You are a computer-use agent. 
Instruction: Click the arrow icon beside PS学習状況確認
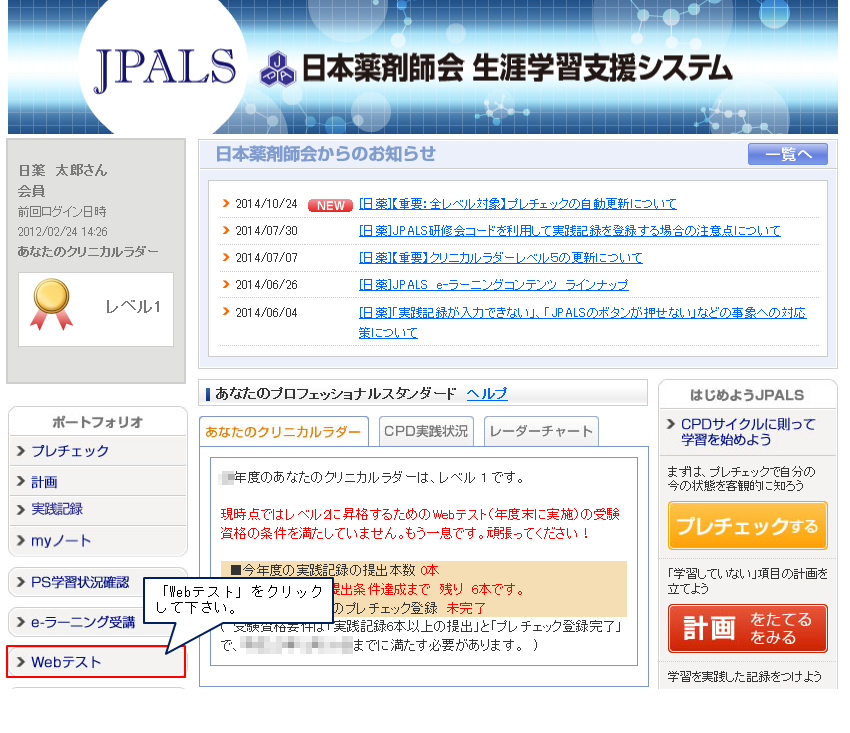[21, 582]
